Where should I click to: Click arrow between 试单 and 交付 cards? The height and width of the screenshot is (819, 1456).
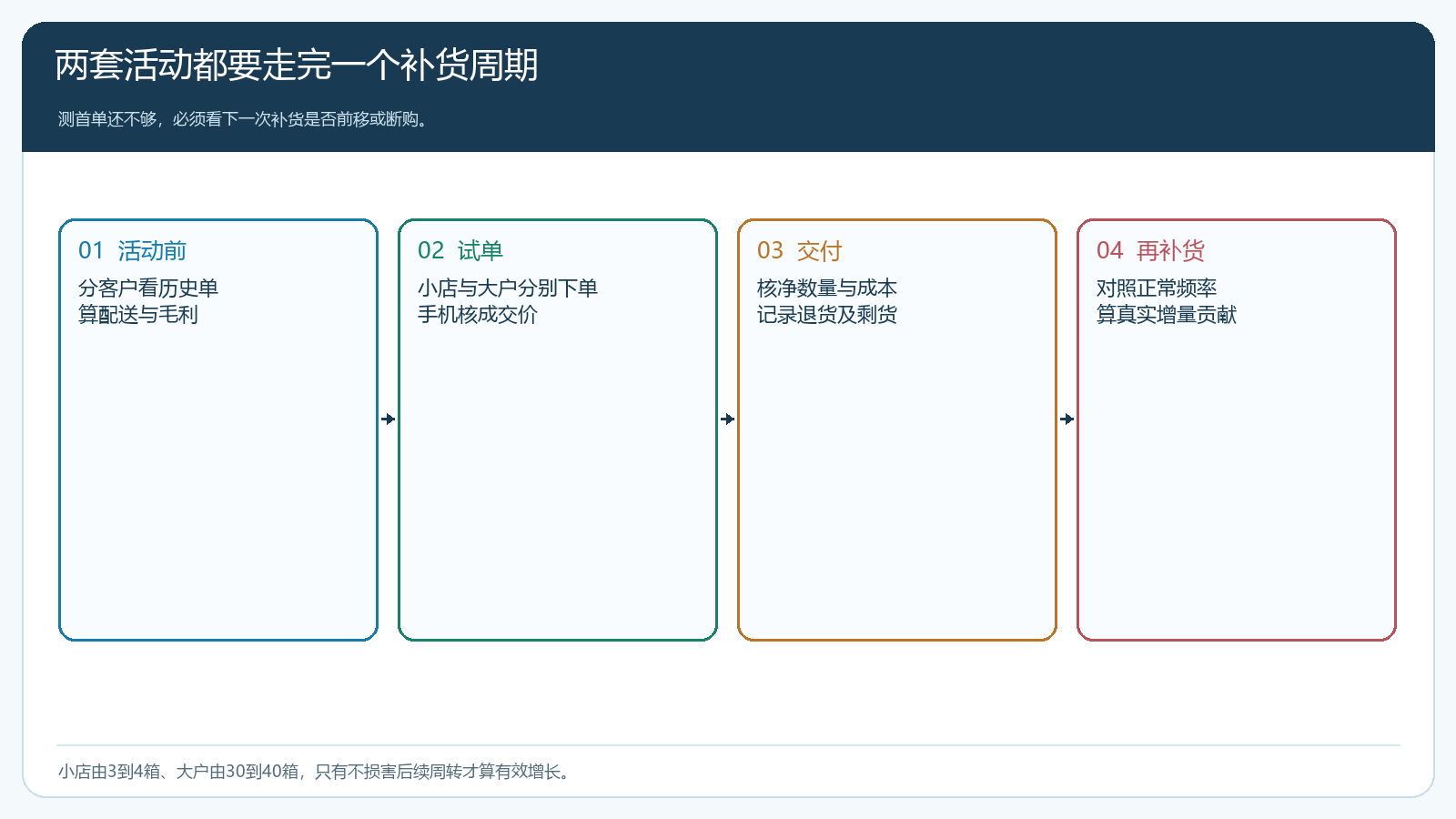(x=728, y=420)
